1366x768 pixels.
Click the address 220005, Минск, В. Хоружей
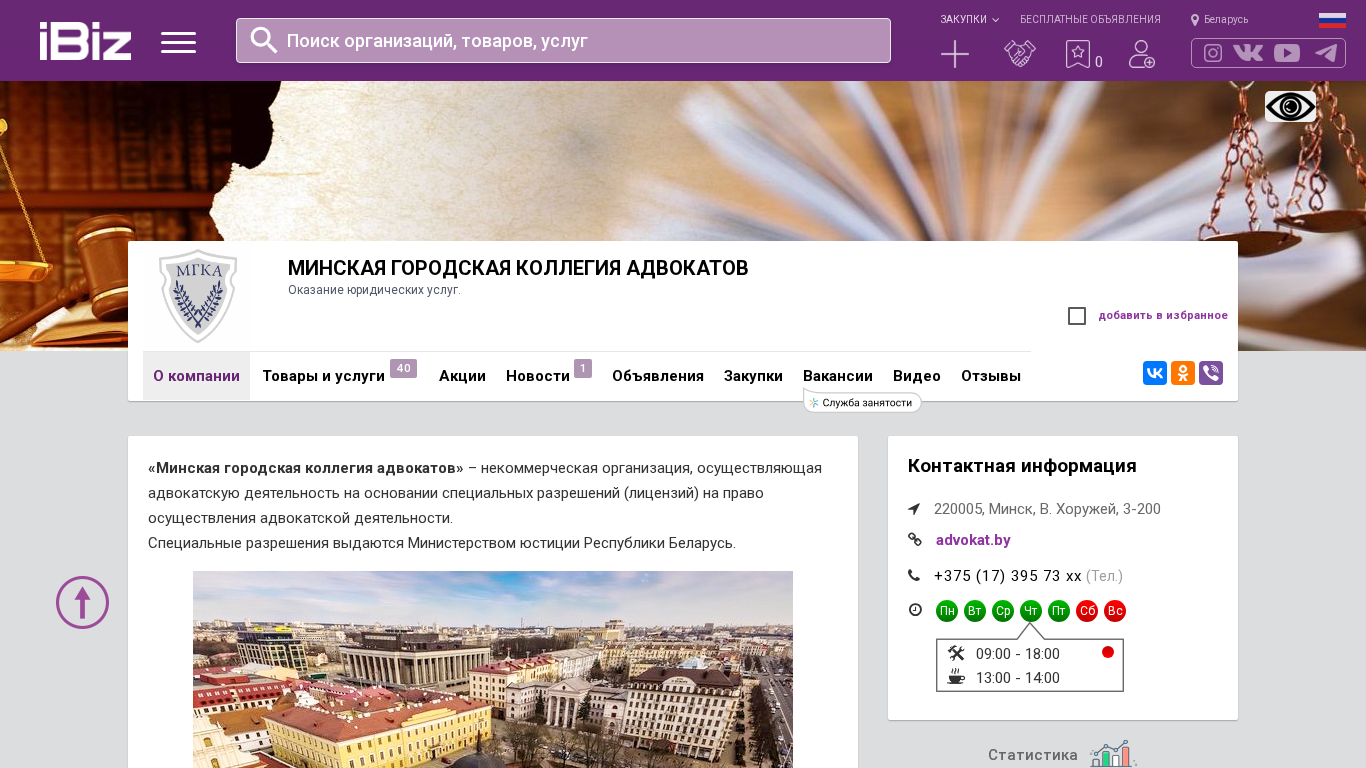click(1047, 509)
